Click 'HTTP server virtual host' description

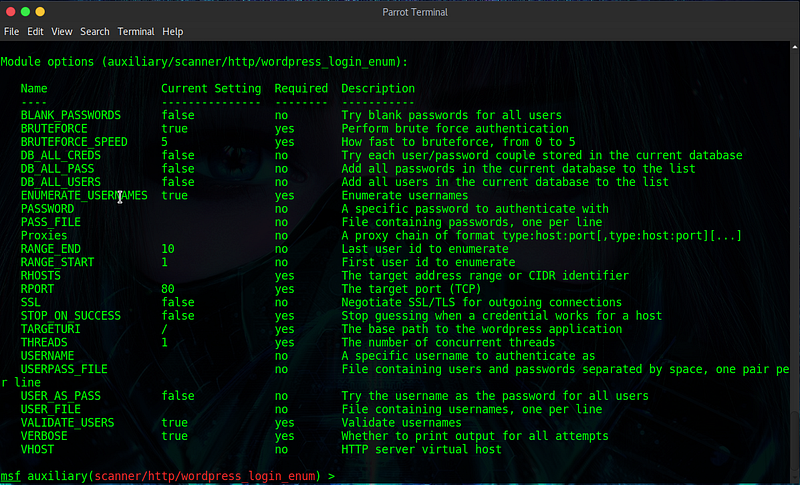421,449
